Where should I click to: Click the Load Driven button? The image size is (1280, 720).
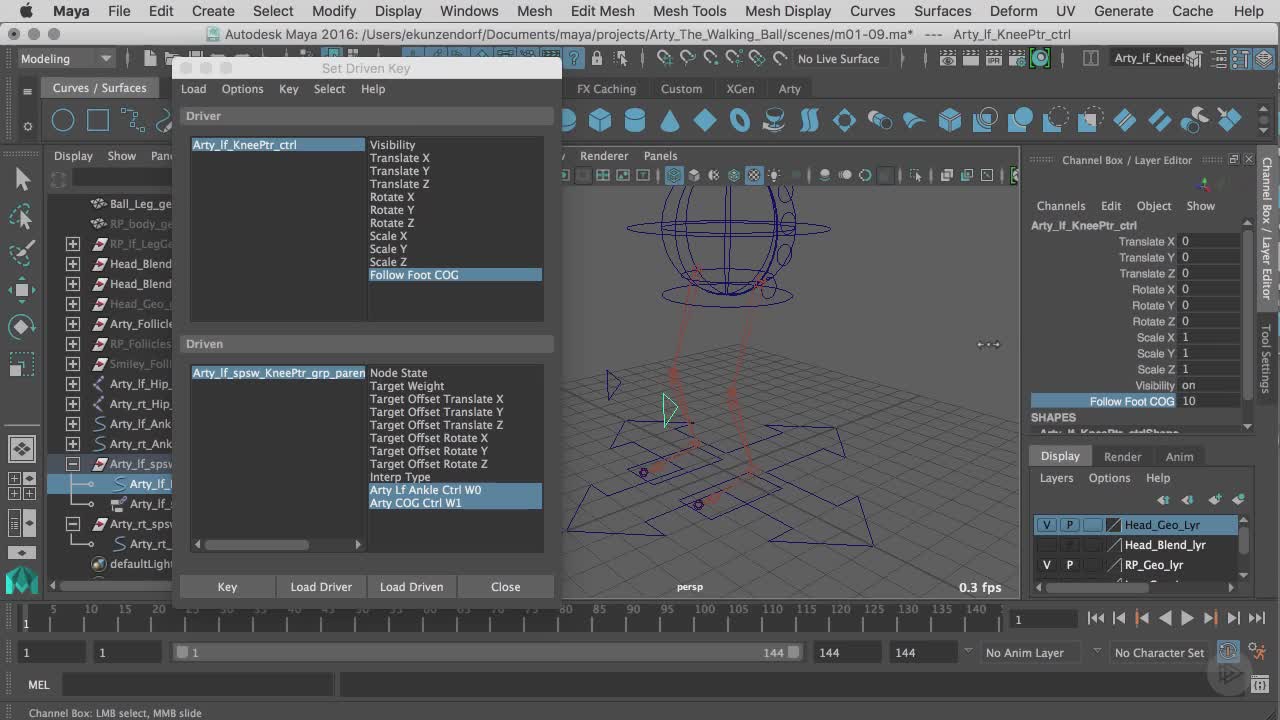pos(411,587)
